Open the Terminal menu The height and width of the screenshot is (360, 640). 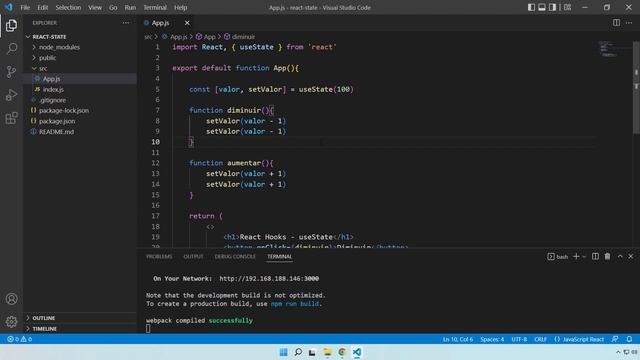tap(155, 7)
